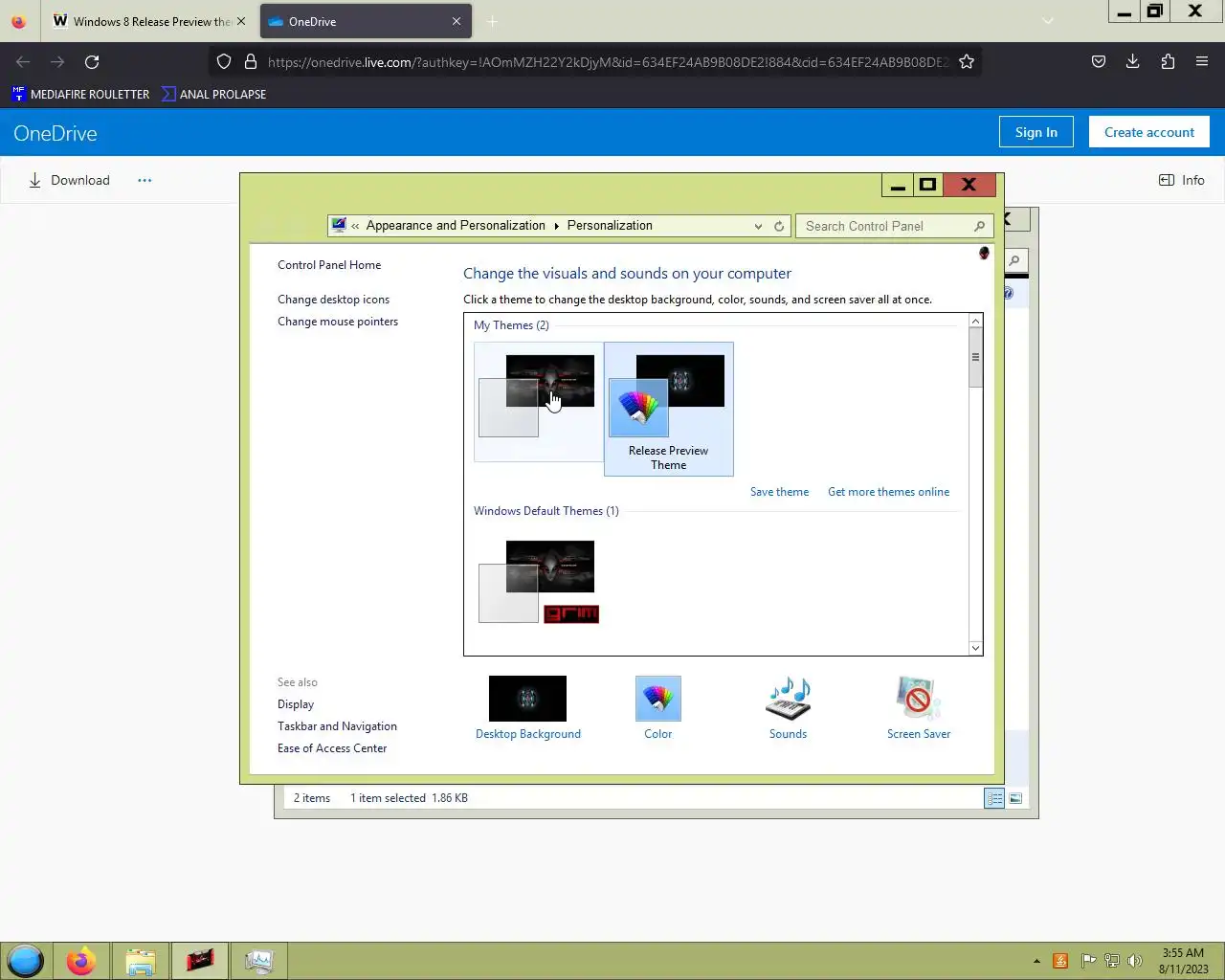
Task: Click the Java update tray icon
Action: (1060, 961)
